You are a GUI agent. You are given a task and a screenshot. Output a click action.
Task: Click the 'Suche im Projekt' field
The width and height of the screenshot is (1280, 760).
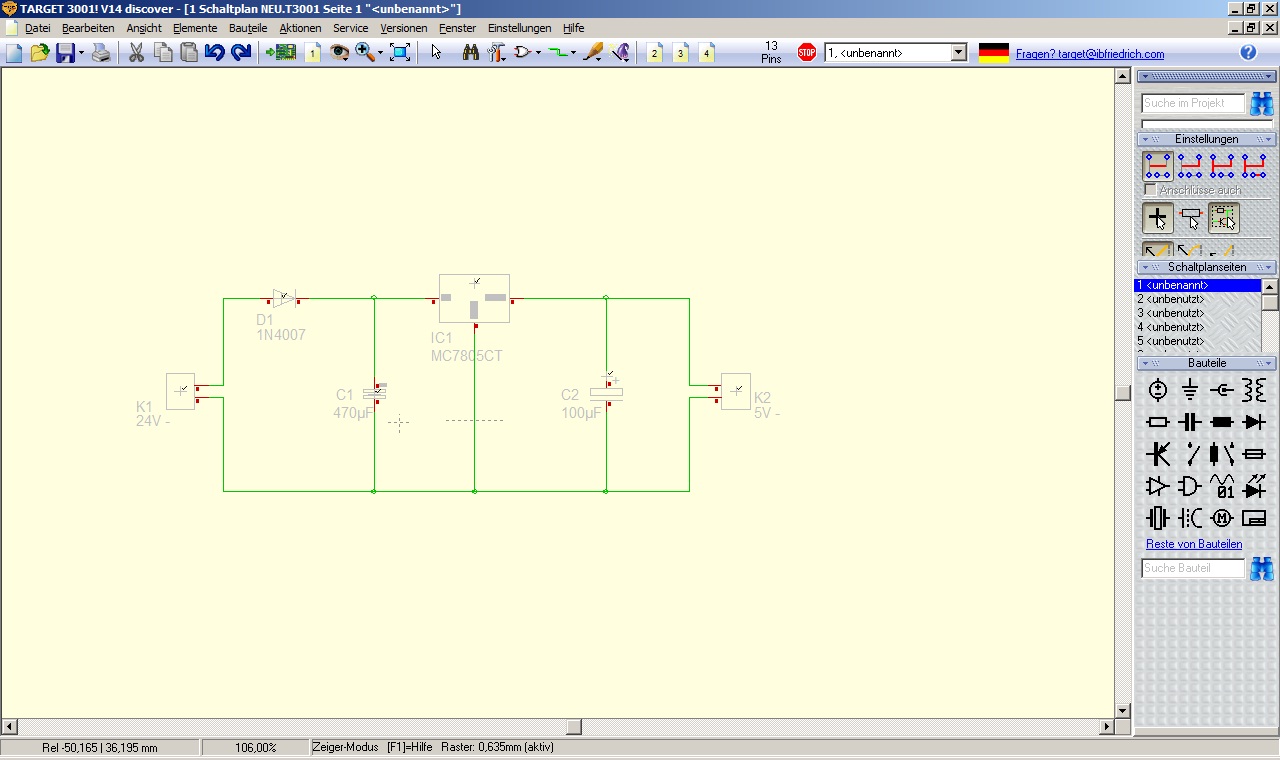1193,103
